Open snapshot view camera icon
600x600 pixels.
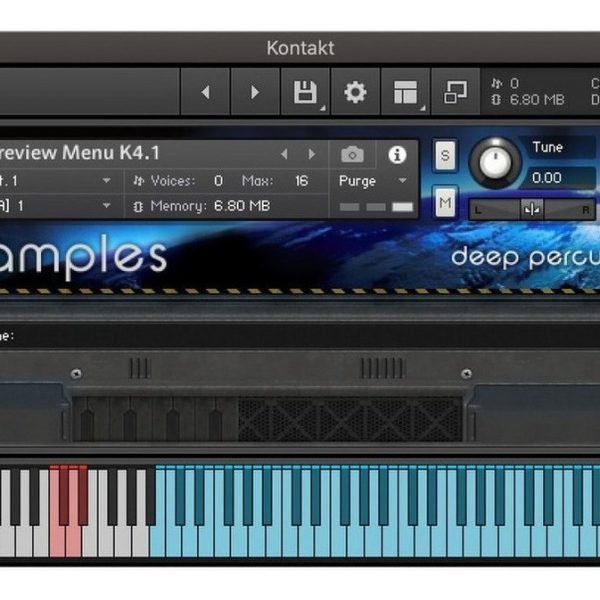tap(352, 155)
